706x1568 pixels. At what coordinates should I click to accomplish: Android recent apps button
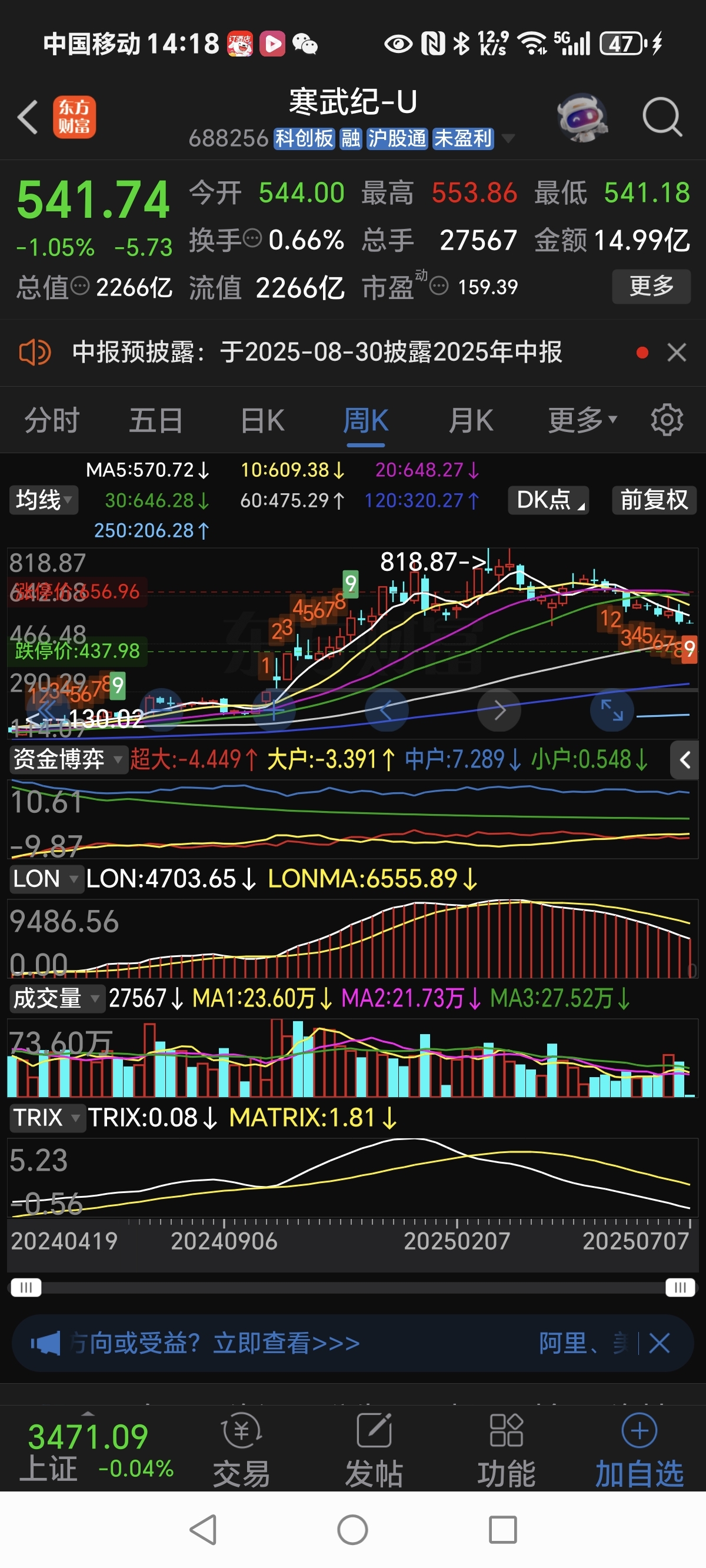(x=502, y=1530)
